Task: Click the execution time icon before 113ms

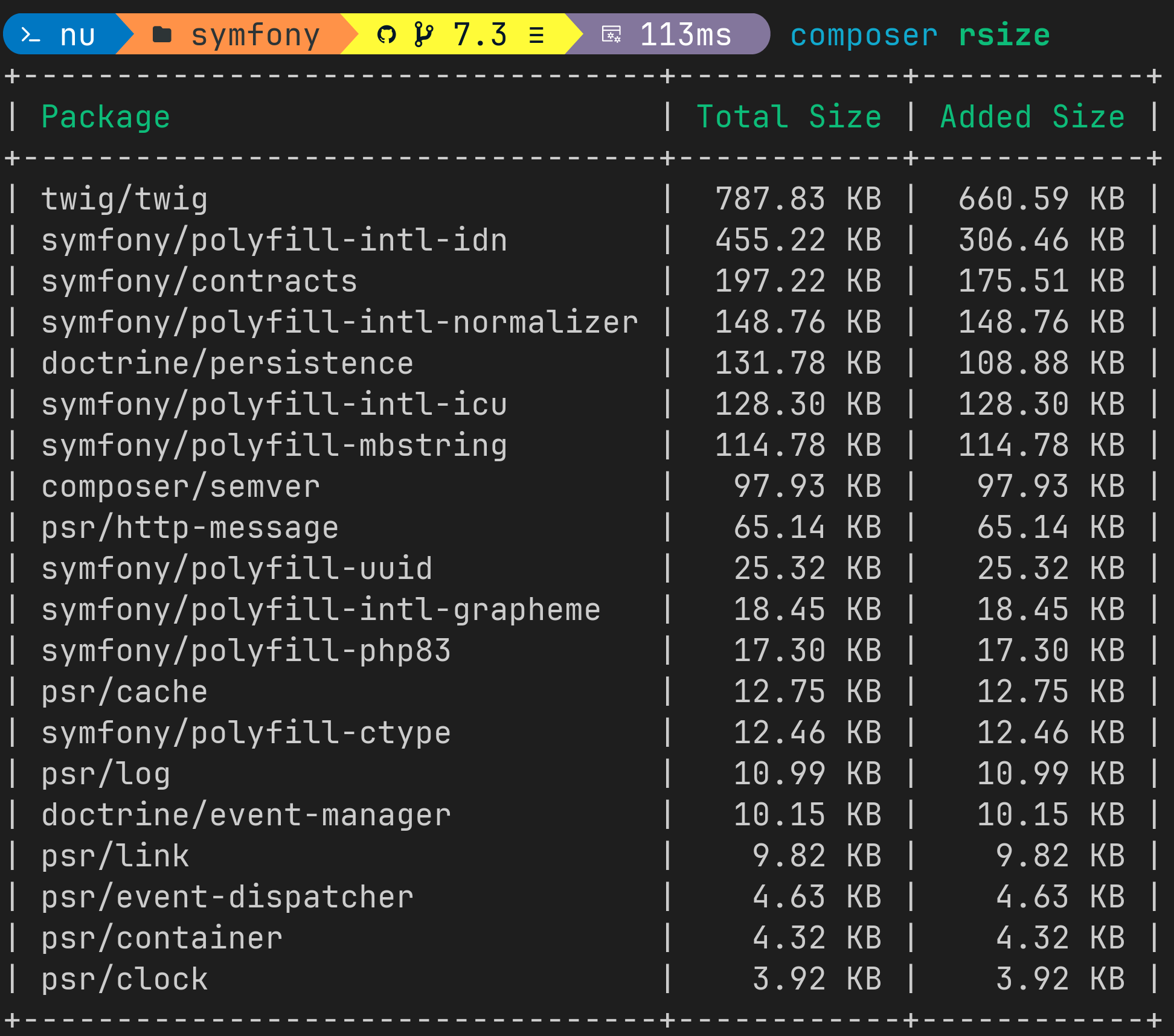Action: [611, 34]
